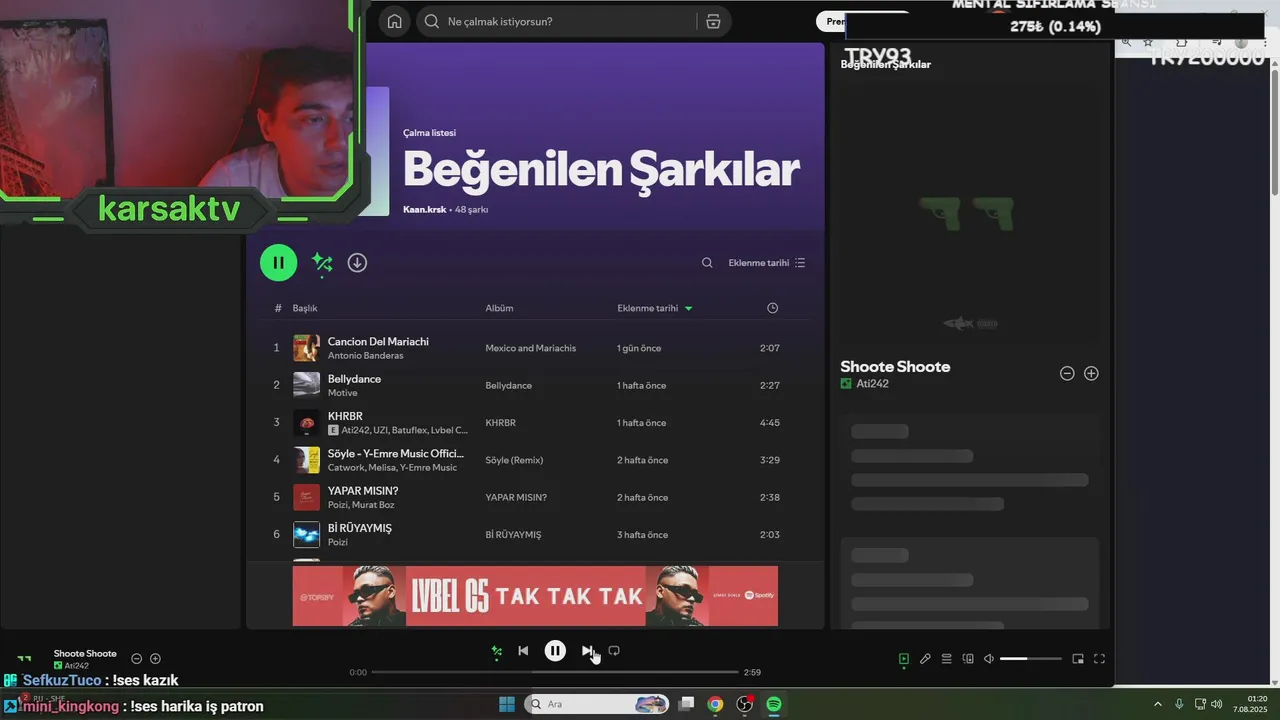The width and height of the screenshot is (1280, 720).
Task: Open Task View from the taskbar
Action: pyautogui.click(x=686, y=704)
